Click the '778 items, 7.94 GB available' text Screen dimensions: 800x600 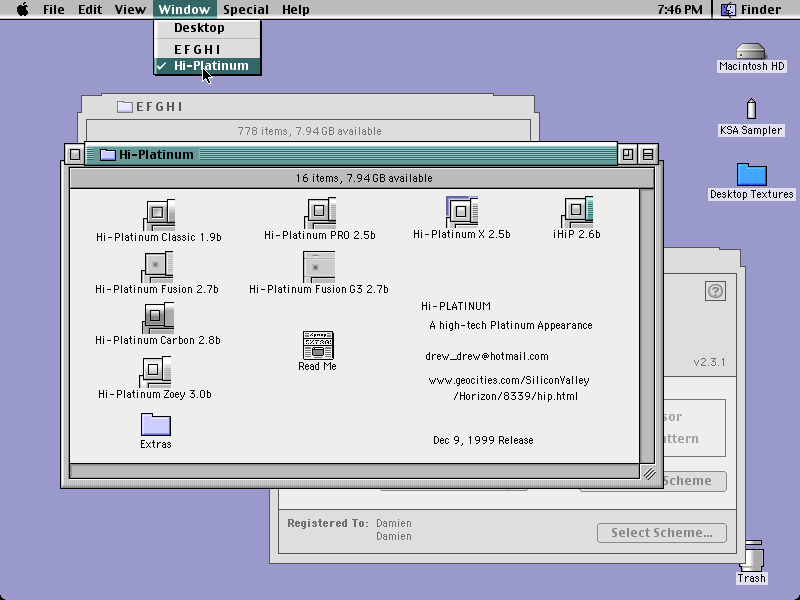click(309, 131)
